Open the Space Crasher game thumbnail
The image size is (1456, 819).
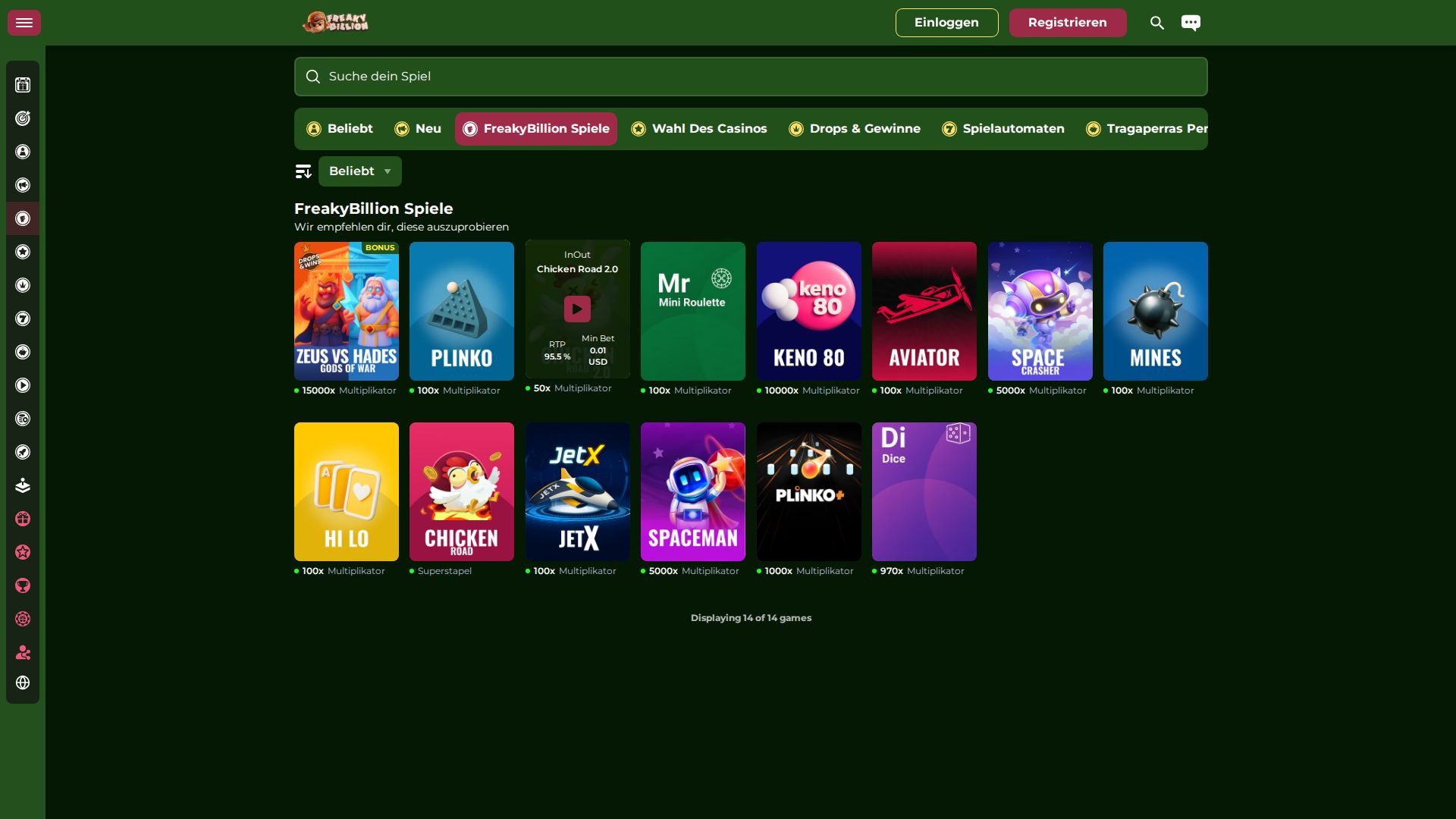click(1040, 311)
